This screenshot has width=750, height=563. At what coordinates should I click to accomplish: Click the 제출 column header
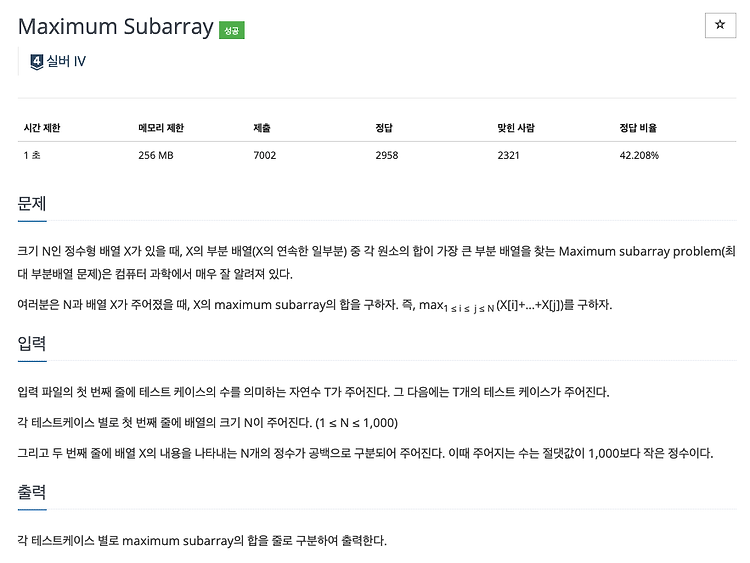262,128
